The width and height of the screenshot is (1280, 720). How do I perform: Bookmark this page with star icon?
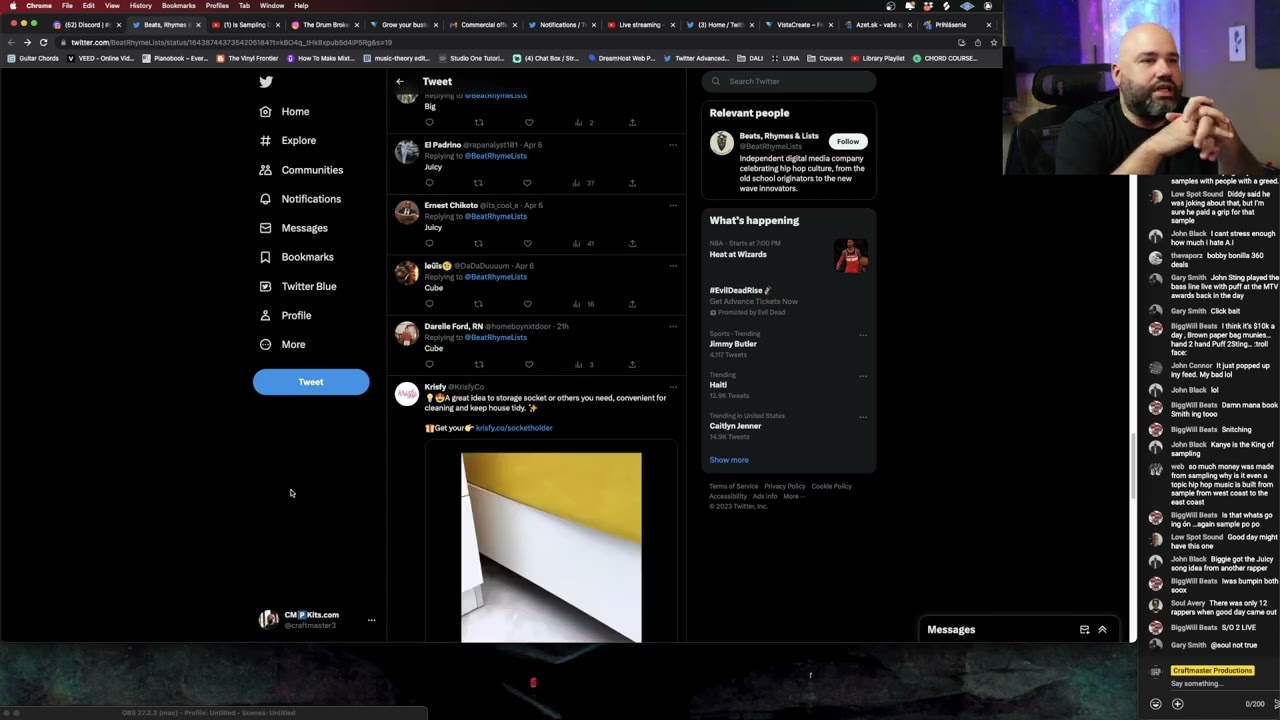[993, 42]
